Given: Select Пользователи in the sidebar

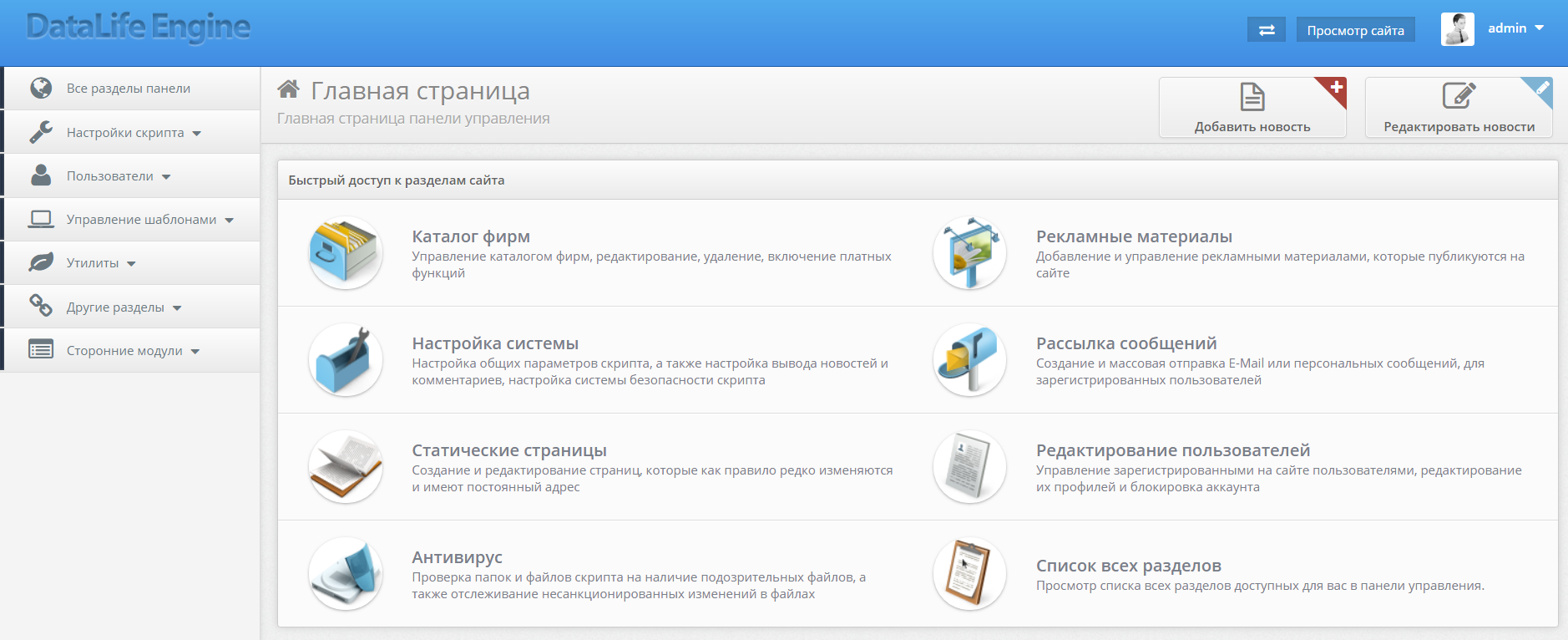Looking at the screenshot, I should 131,175.
